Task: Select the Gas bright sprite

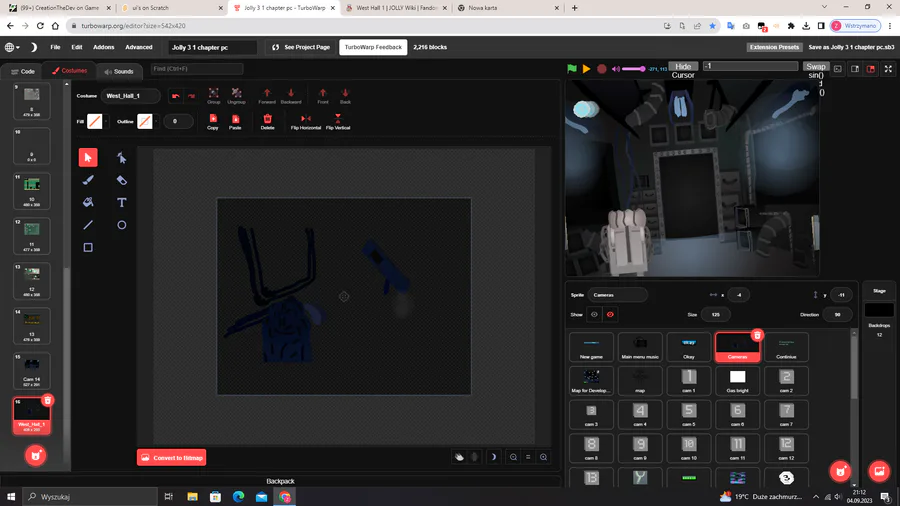Action: click(x=738, y=381)
